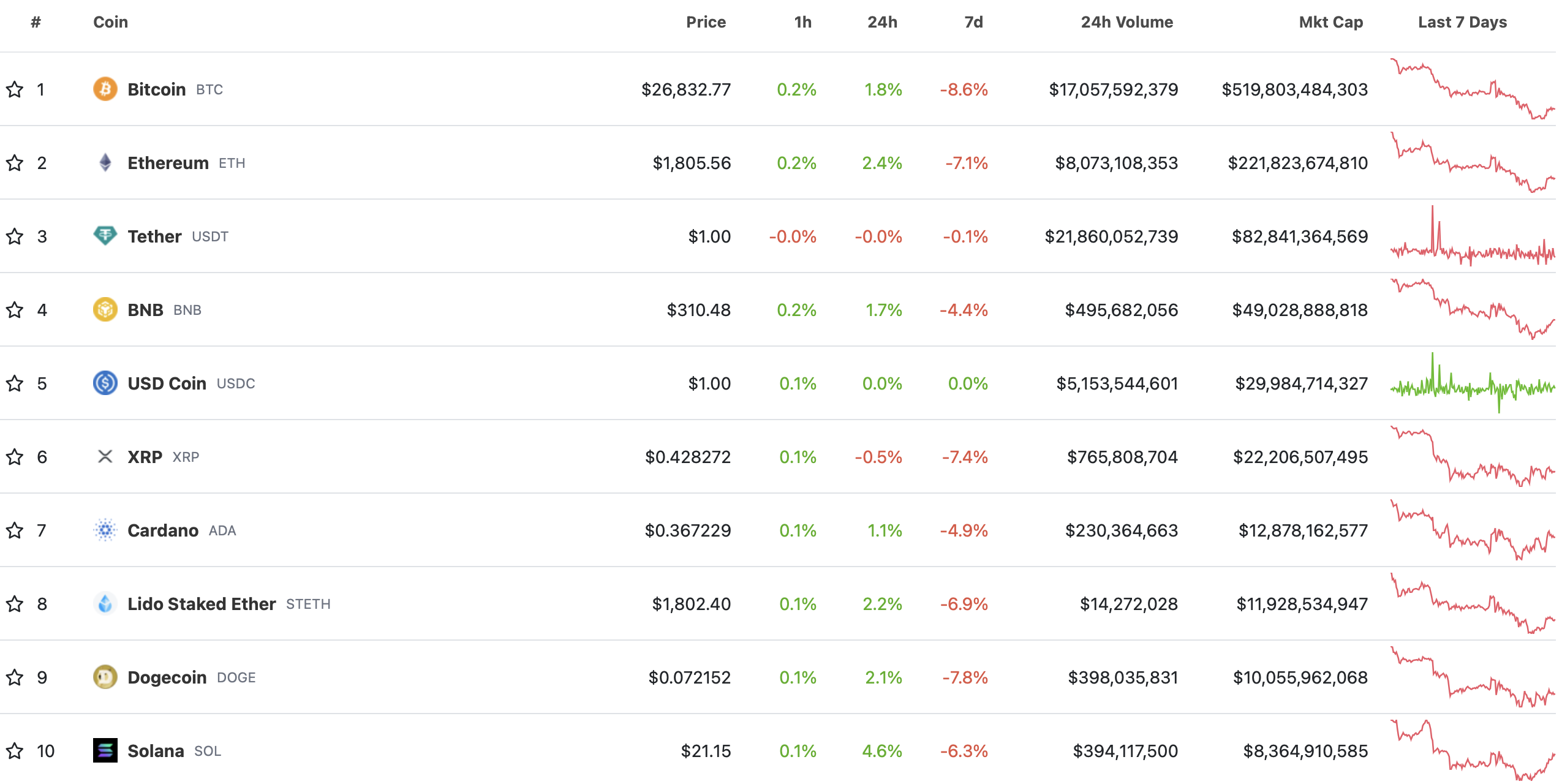Screen dimensions: 1562x784
Task: View Cardano's 7-day sparkline chart
Action: click(1473, 530)
